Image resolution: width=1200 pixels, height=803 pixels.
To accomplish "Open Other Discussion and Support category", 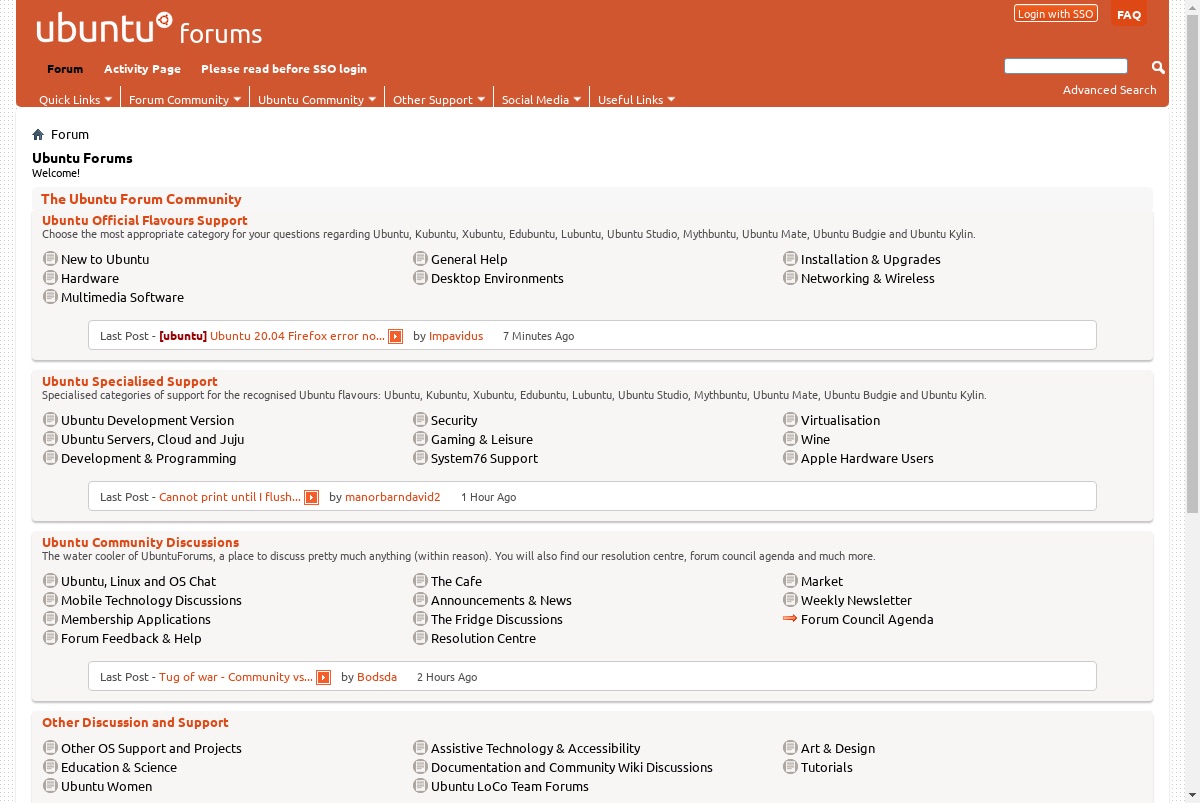I will click(x=135, y=722).
